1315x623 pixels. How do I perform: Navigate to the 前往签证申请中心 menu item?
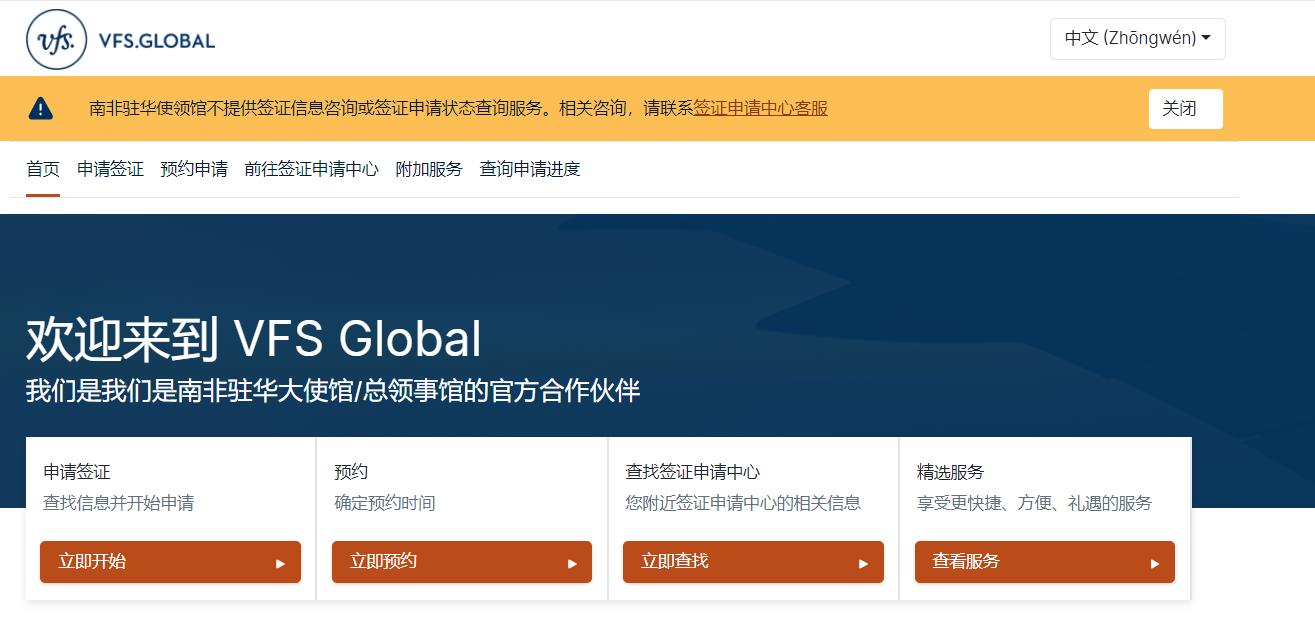click(x=311, y=169)
